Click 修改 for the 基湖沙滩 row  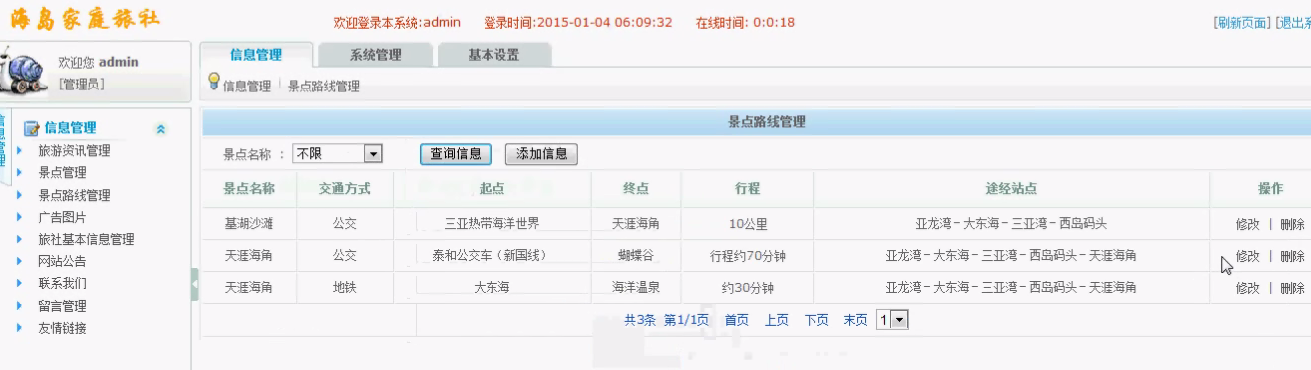pyautogui.click(x=1247, y=224)
